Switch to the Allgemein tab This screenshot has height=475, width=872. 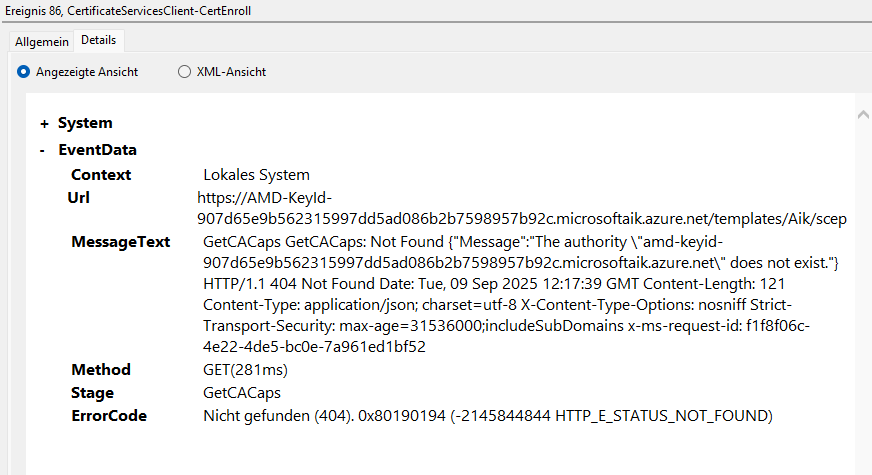click(41, 41)
